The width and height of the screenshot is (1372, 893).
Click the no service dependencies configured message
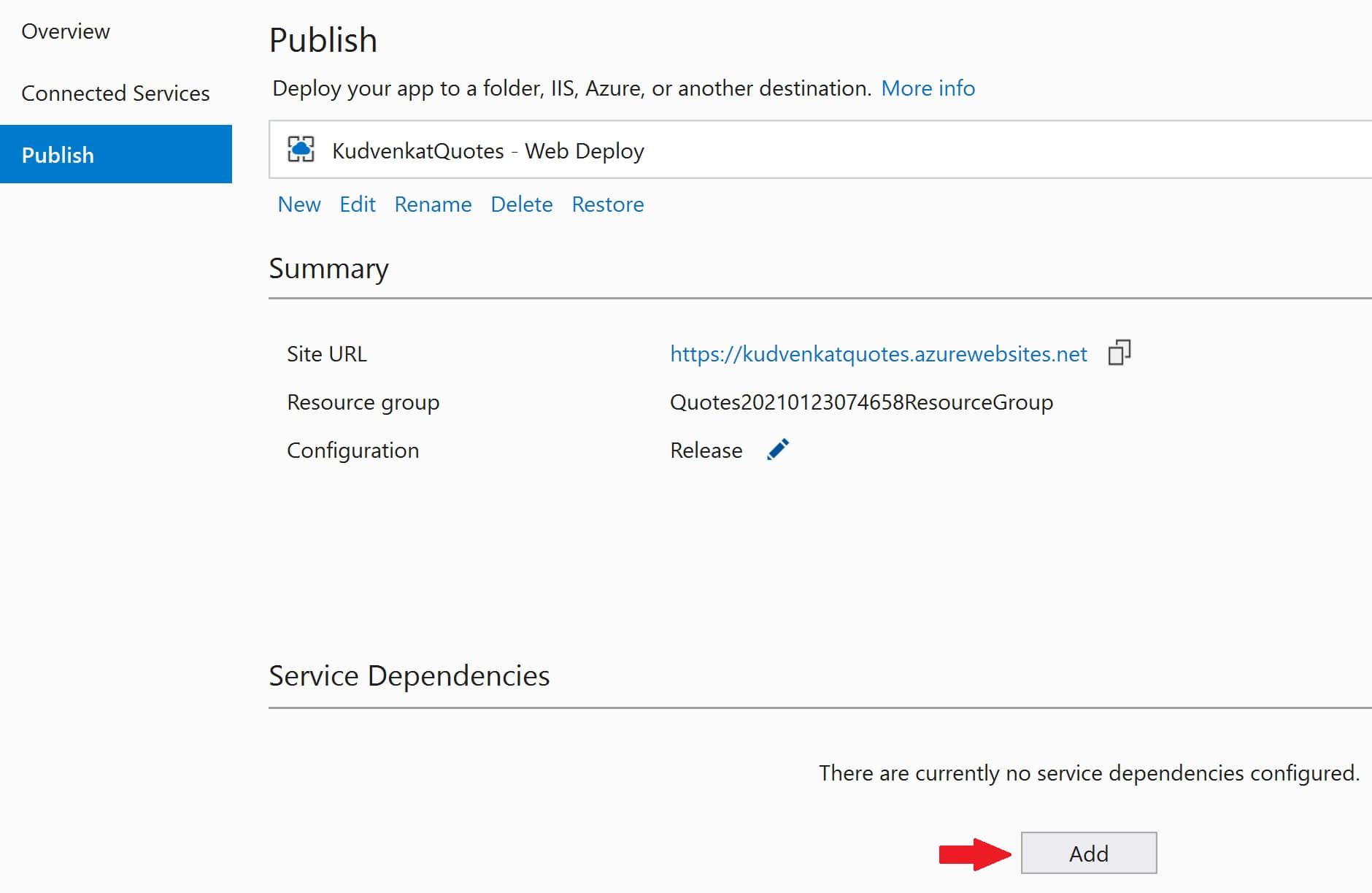[x=1090, y=773]
